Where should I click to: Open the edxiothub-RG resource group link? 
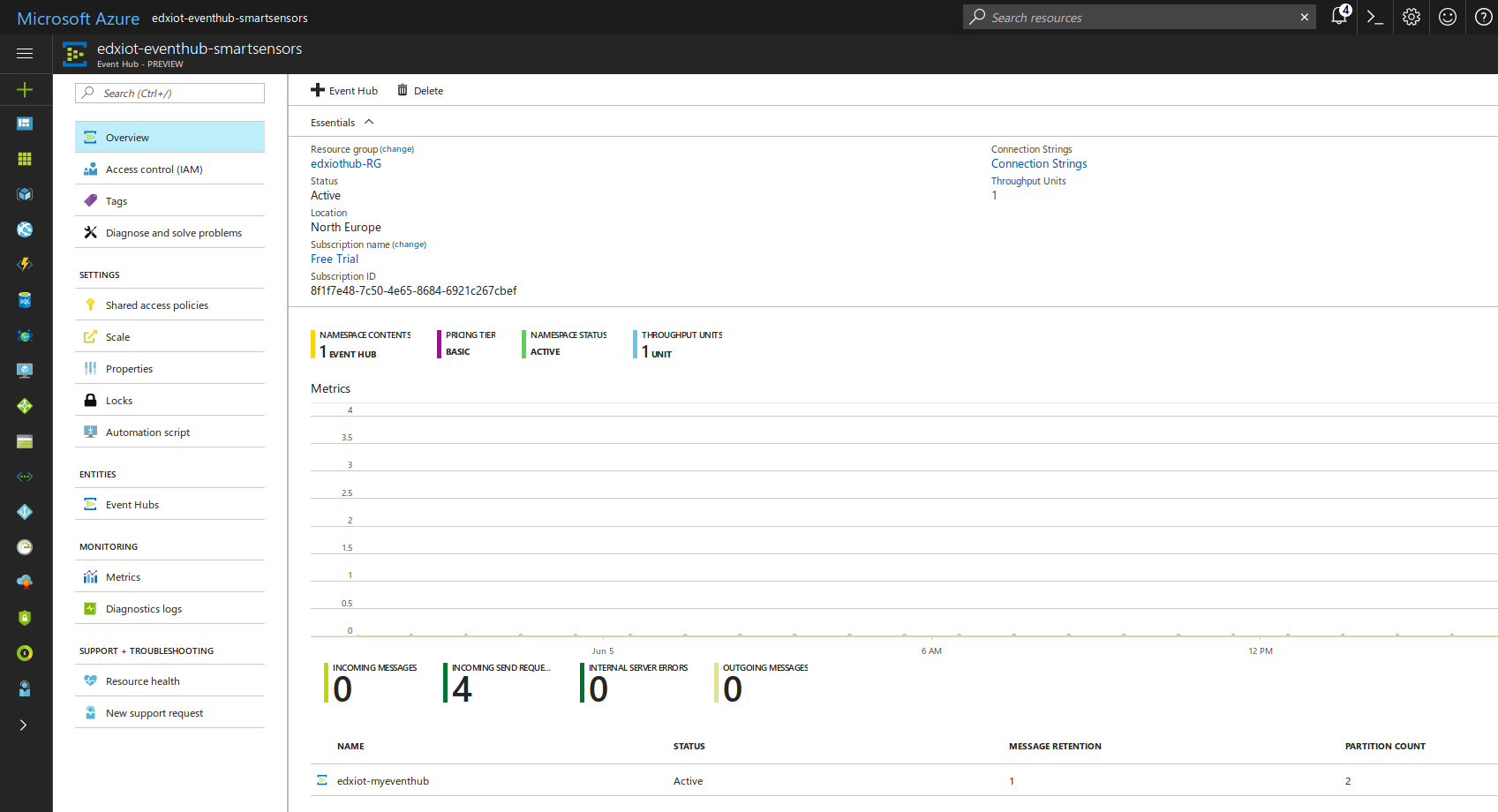click(346, 163)
